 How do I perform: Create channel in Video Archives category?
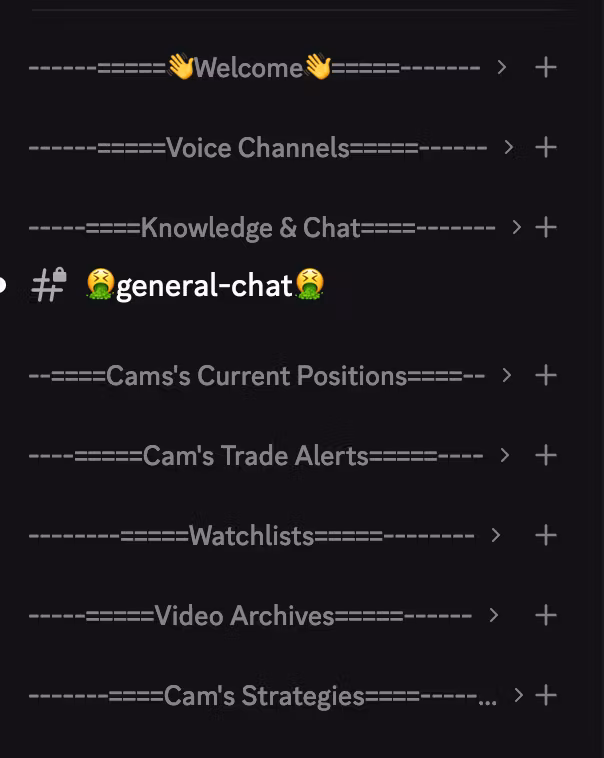[x=545, y=615]
